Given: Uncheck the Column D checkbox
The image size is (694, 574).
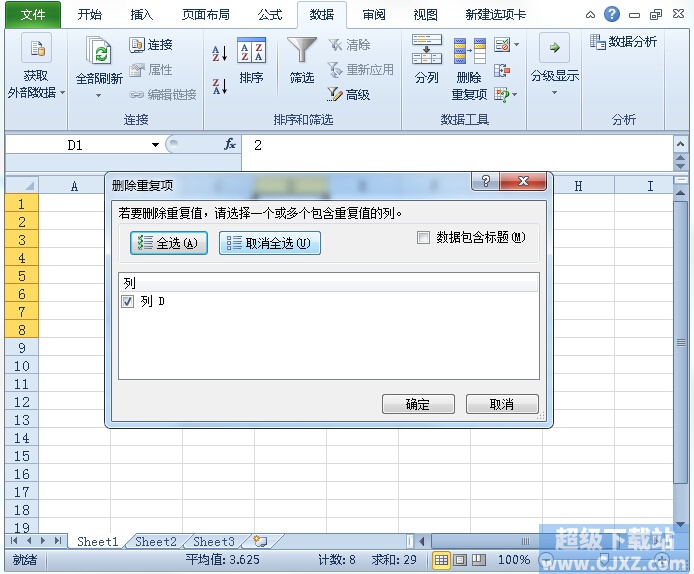Looking at the screenshot, I should tap(127, 301).
